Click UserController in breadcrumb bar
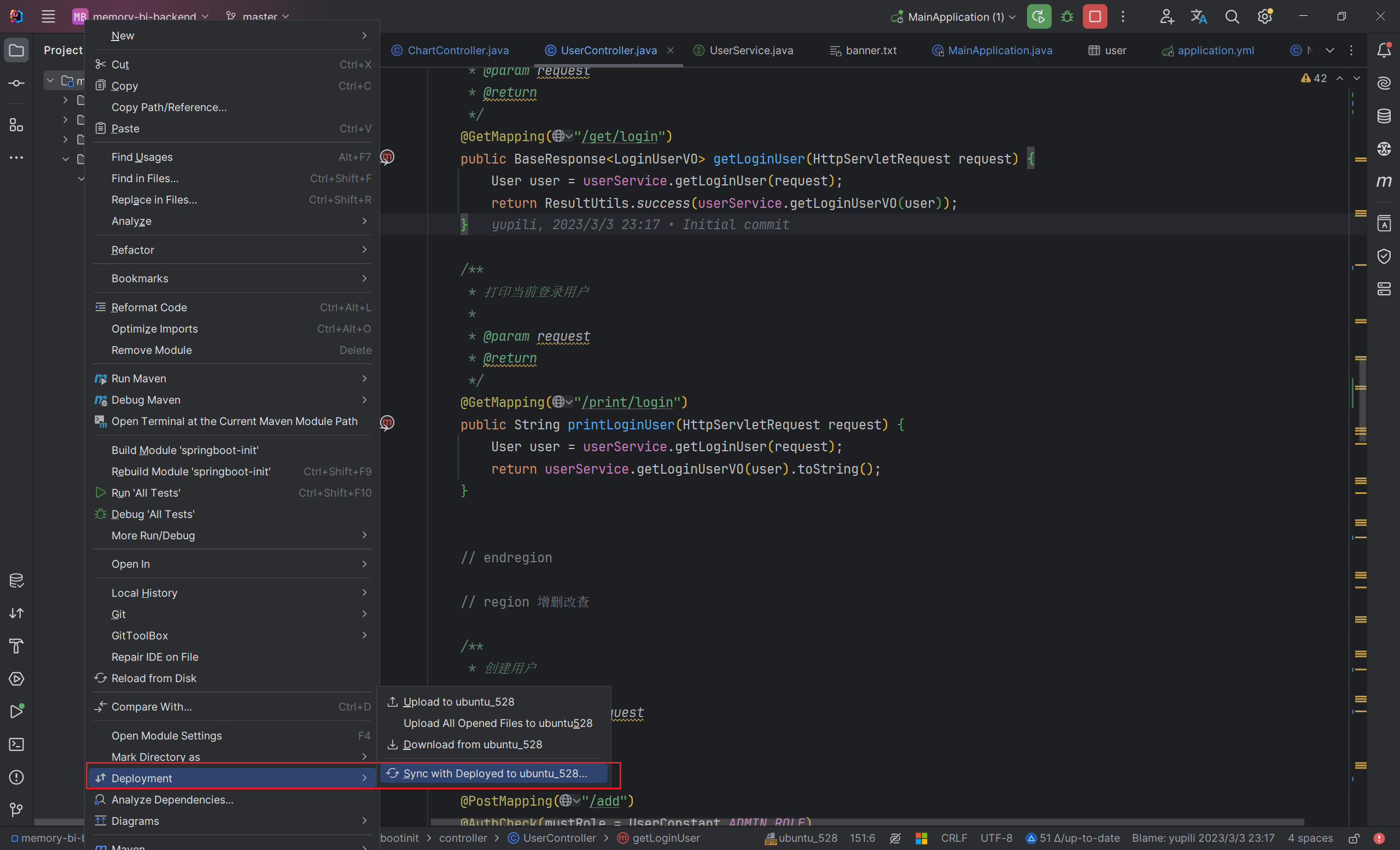Screen dimensions: 1400x850 tap(552, 838)
